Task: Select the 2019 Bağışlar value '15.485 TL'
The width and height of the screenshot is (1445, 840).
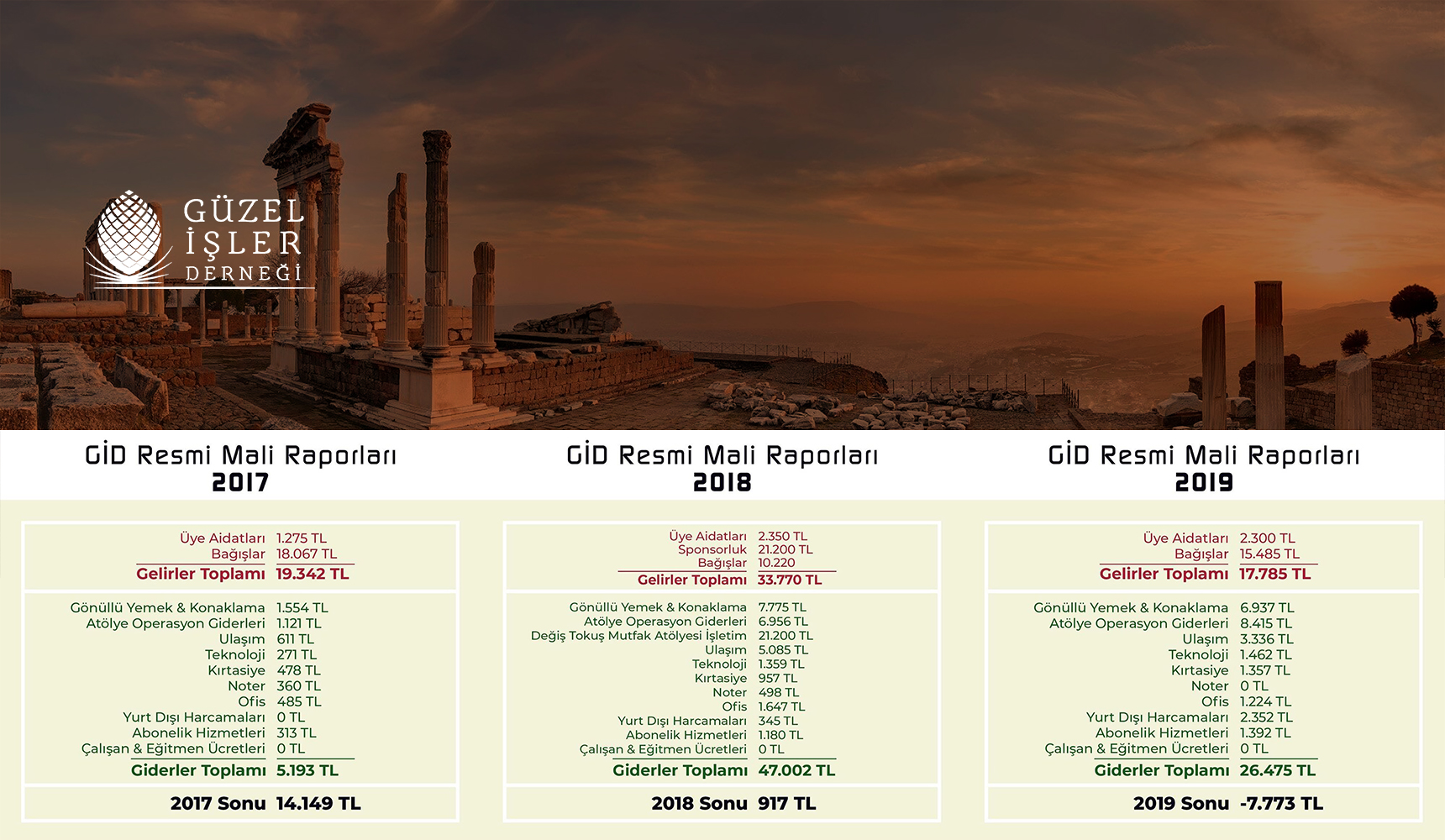Action: pos(1269,554)
